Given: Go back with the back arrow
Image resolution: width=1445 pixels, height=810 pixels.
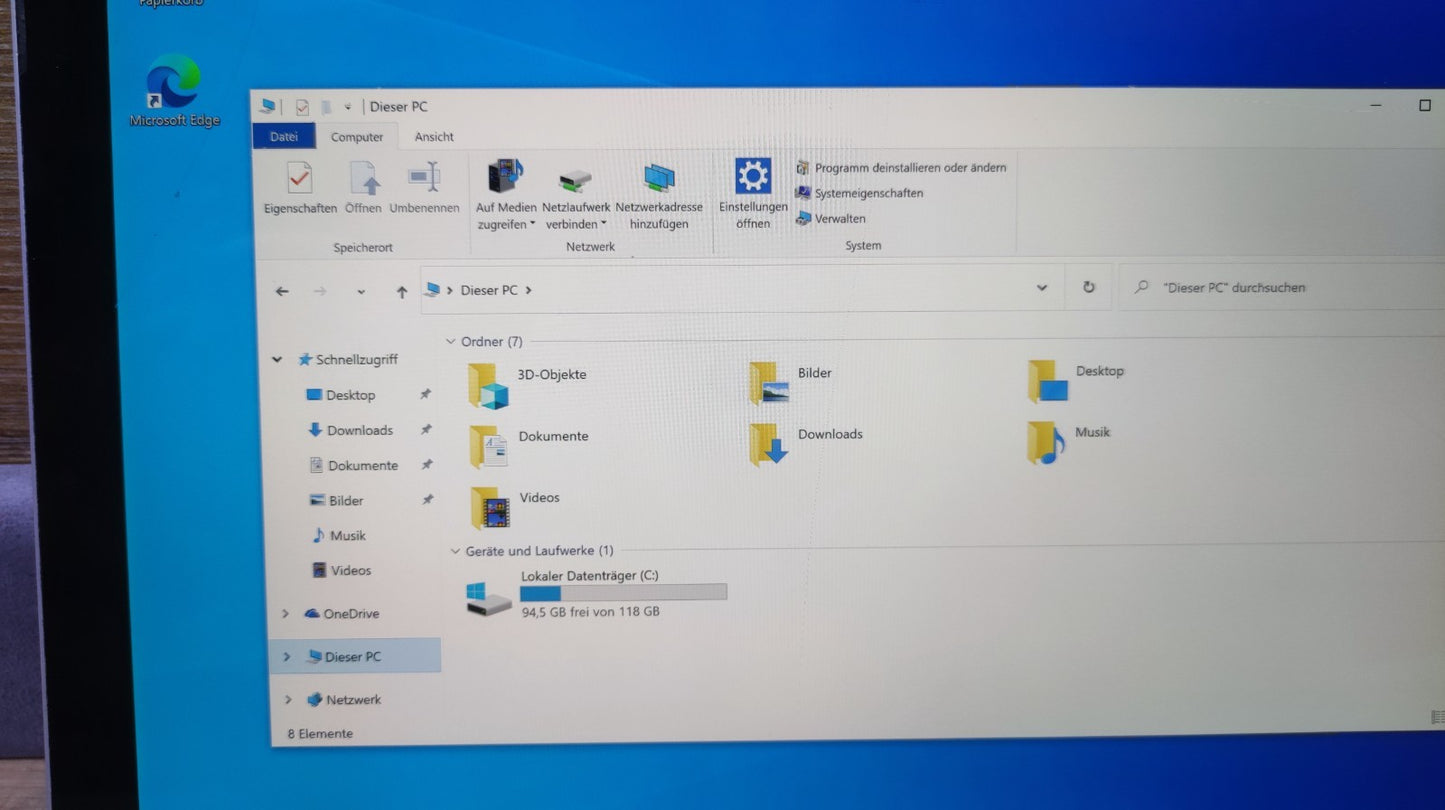Looking at the screenshot, I should pos(282,291).
